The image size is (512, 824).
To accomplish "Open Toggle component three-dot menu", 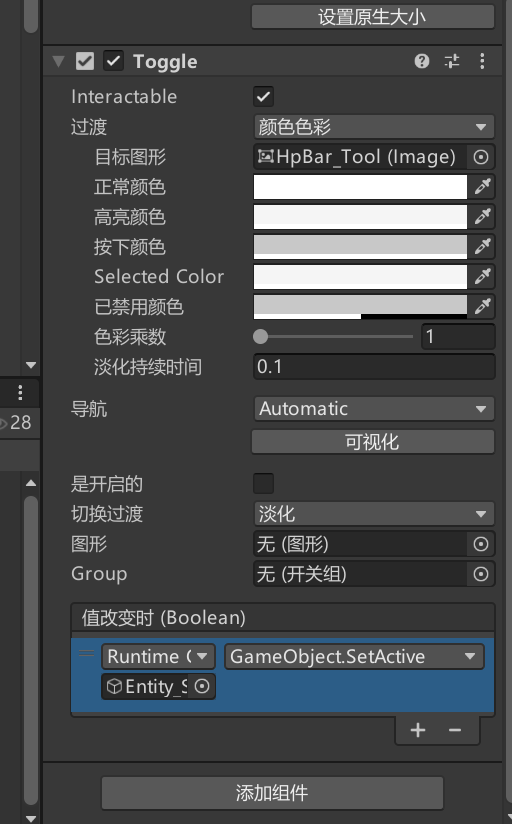I will coord(482,61).
